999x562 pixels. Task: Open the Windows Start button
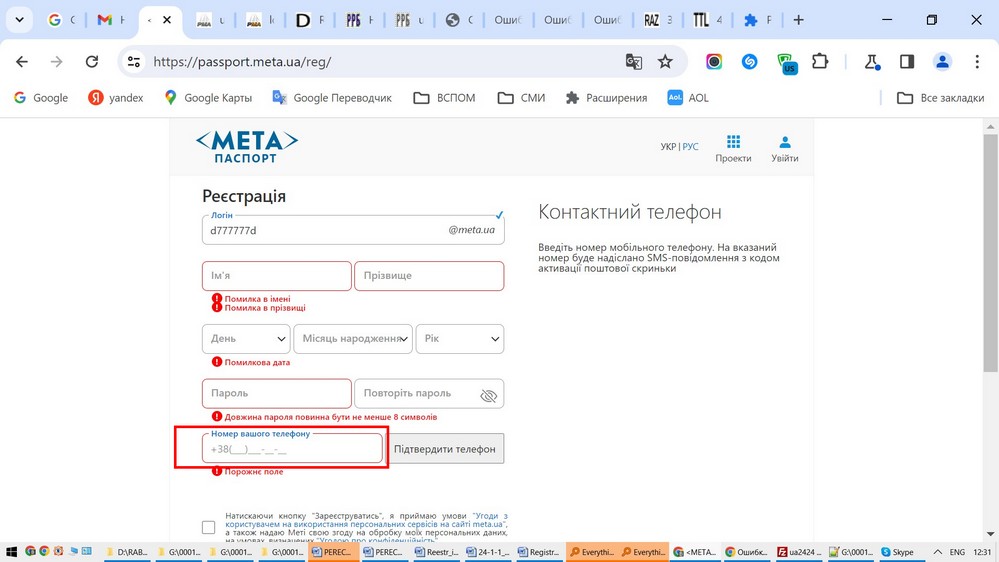11,552
